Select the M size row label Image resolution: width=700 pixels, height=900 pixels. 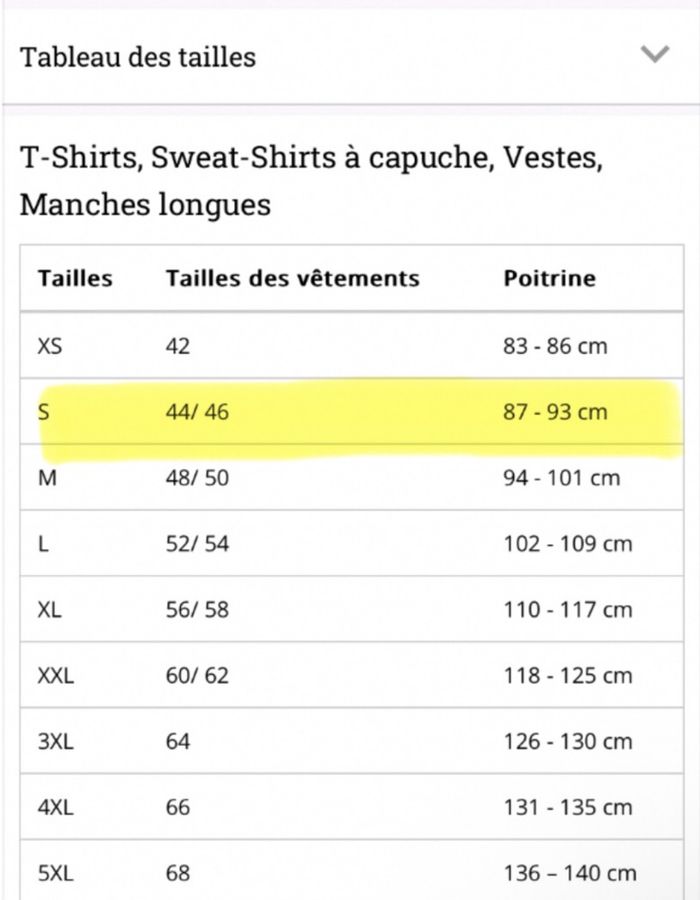(47, 478)
